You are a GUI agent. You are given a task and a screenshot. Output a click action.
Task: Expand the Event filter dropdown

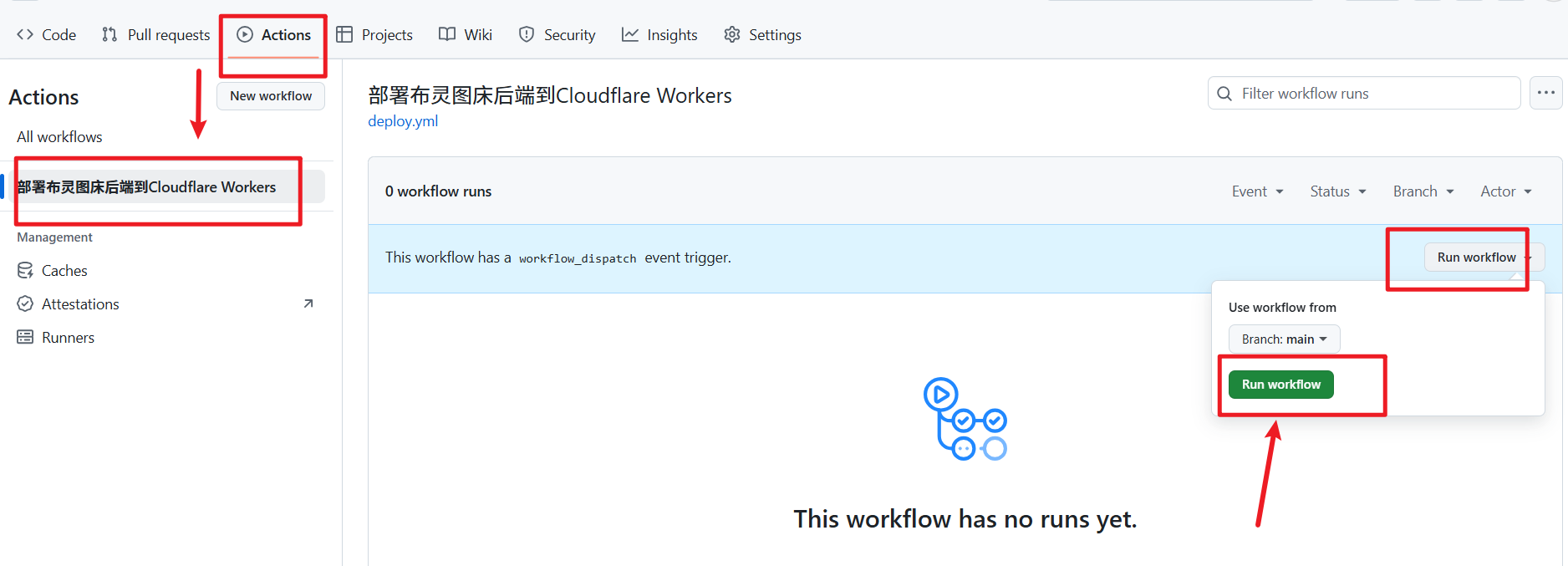click(x=1257, y=191)
